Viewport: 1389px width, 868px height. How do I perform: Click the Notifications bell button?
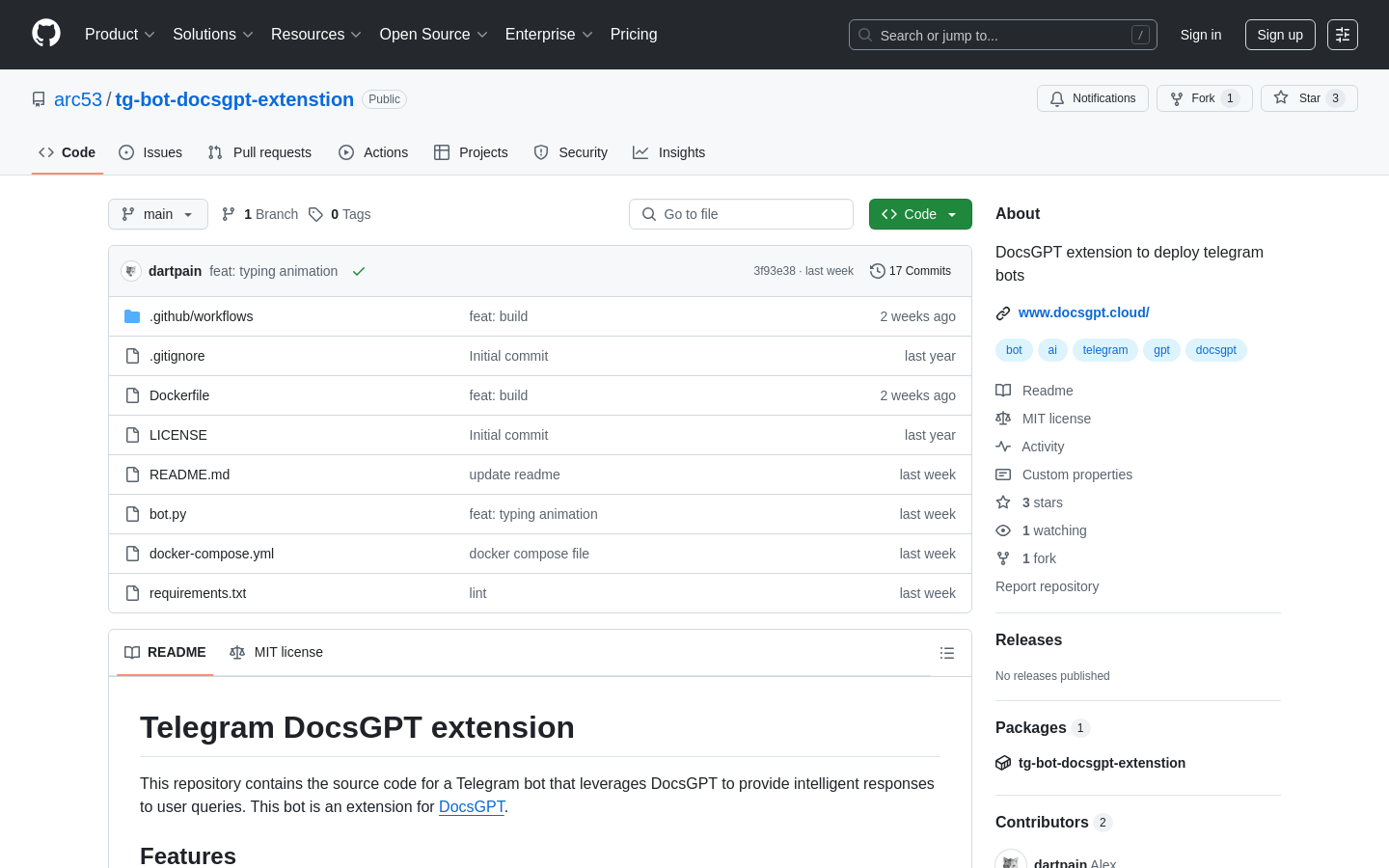coord(1093,98)
